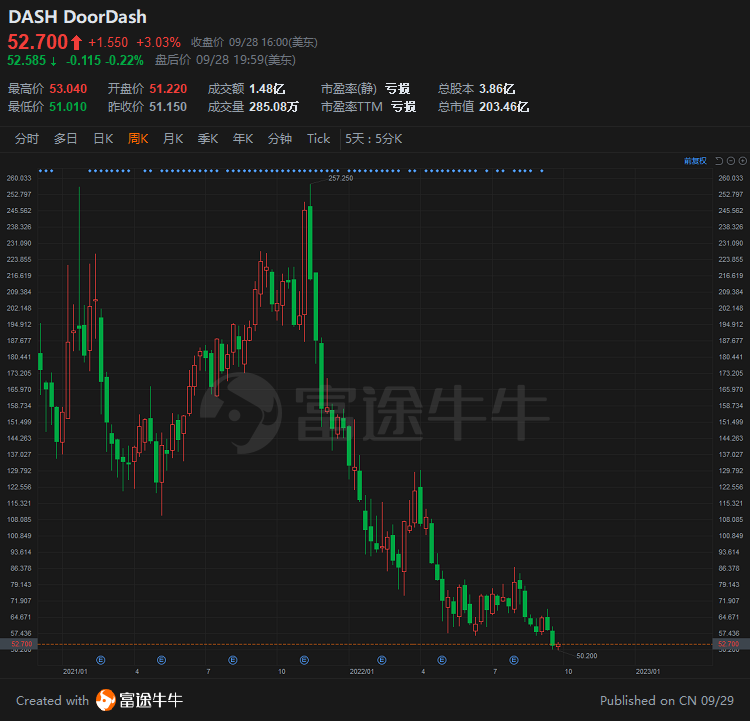Select the 日K daily candlestick tab

point(103,139)
